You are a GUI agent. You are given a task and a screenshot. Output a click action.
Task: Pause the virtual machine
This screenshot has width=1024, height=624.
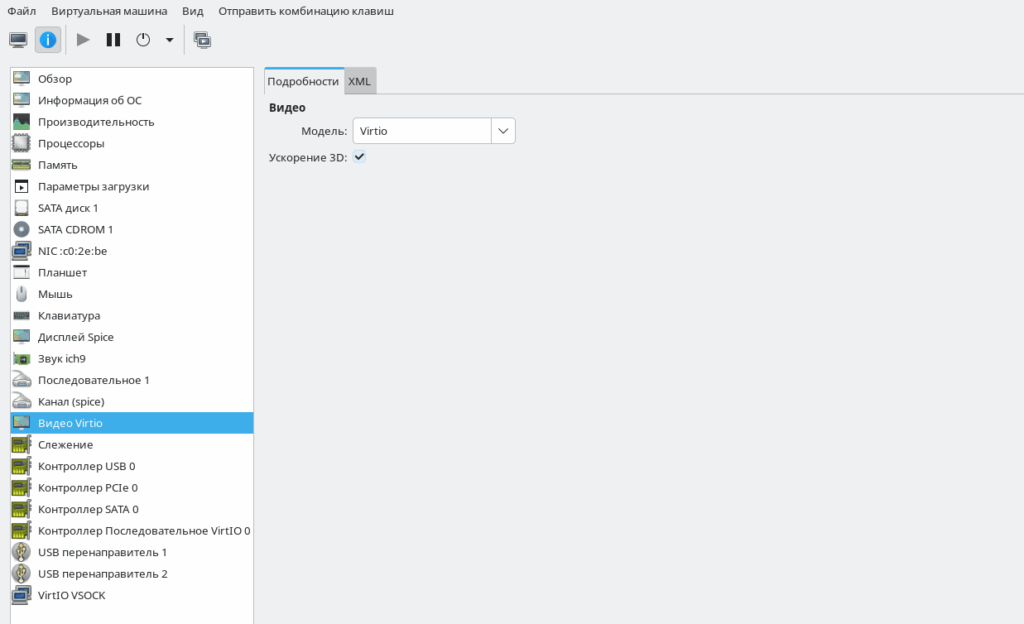(x=113, y=40)
